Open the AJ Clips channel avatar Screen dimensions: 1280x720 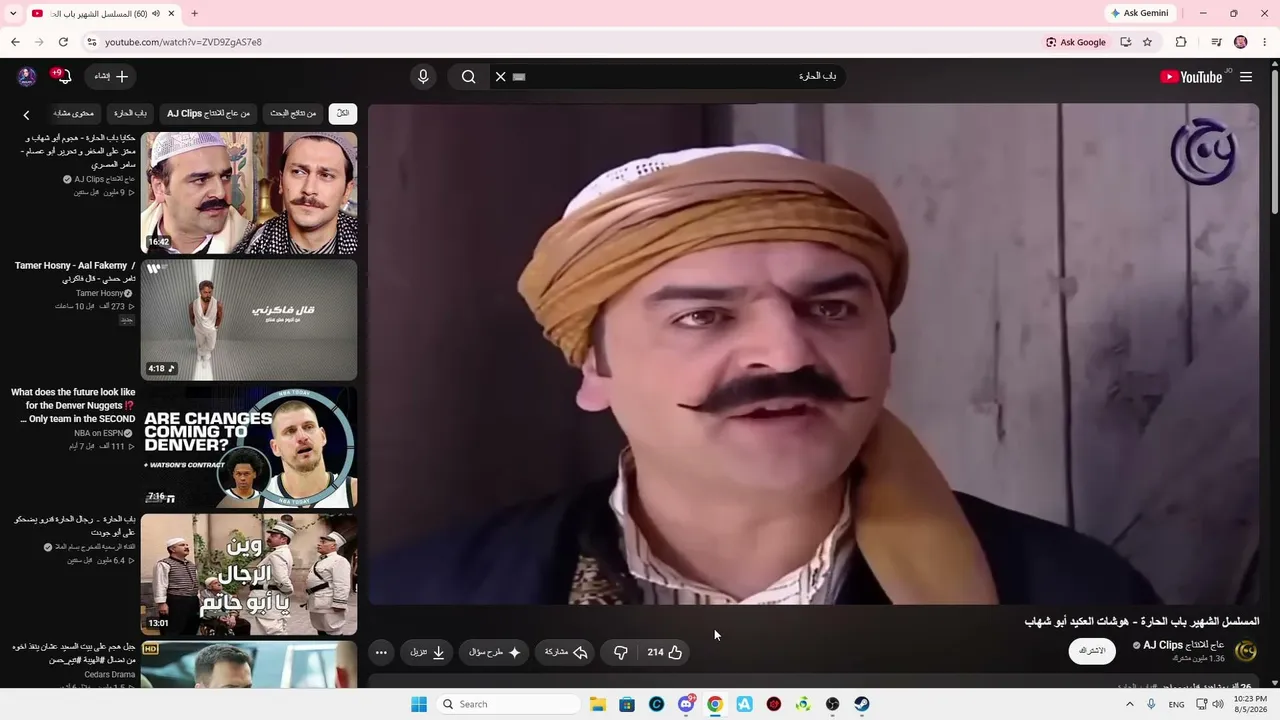pyautogui.click(x=1246, y=651)
